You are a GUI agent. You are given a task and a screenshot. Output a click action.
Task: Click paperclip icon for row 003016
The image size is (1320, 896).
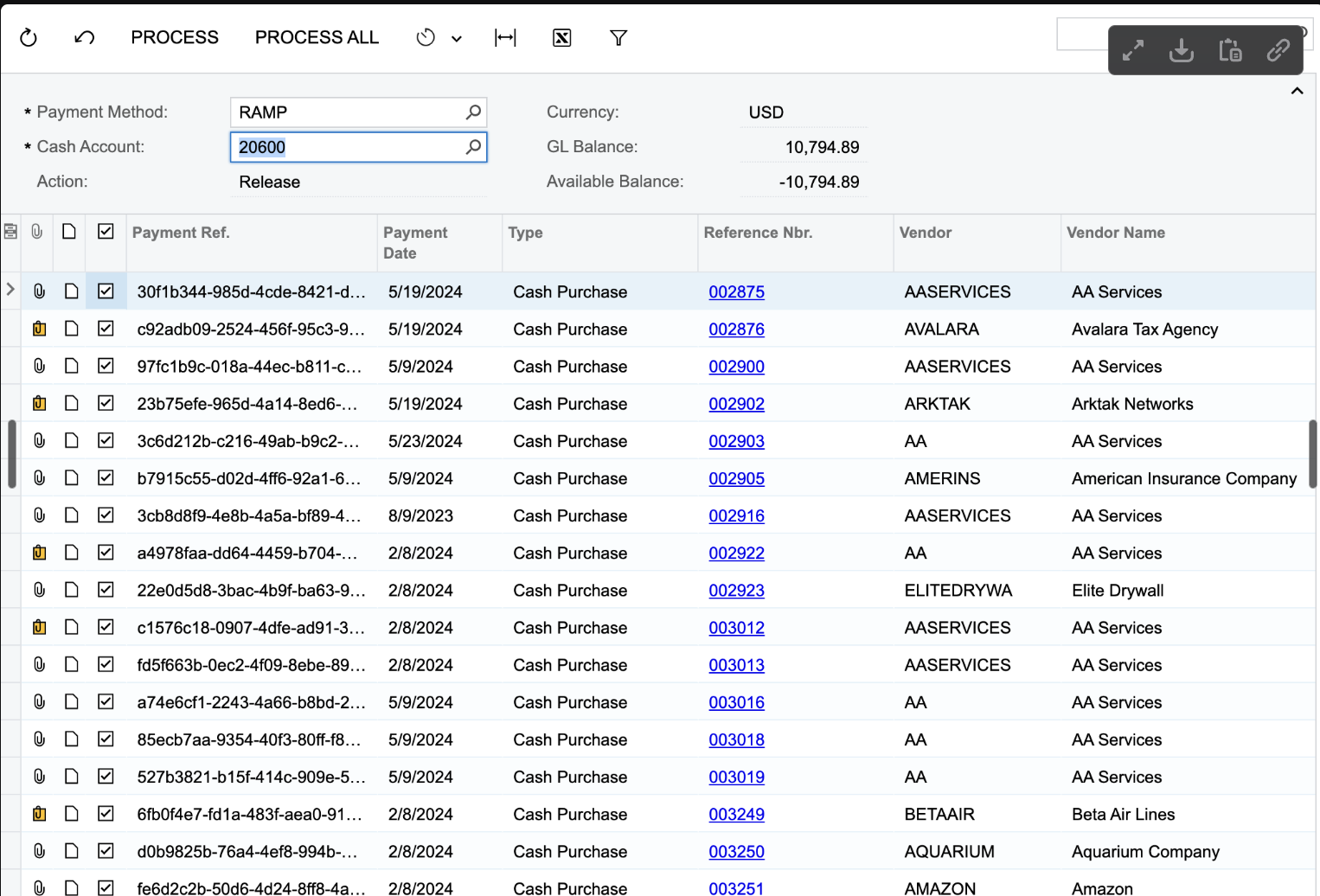(x=39, y=701)
